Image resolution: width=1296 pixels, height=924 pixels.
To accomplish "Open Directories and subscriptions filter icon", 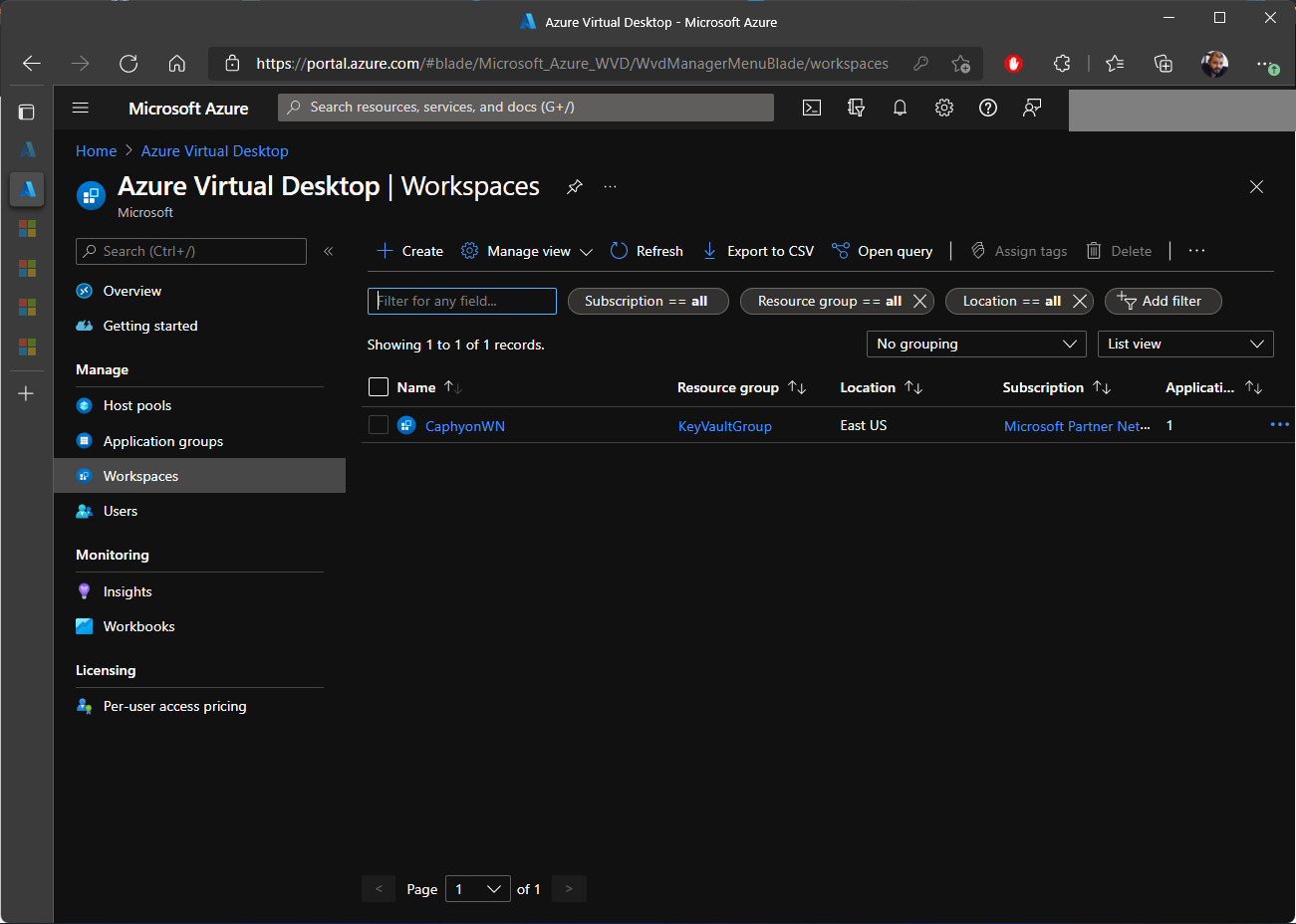I will point(856,108).
